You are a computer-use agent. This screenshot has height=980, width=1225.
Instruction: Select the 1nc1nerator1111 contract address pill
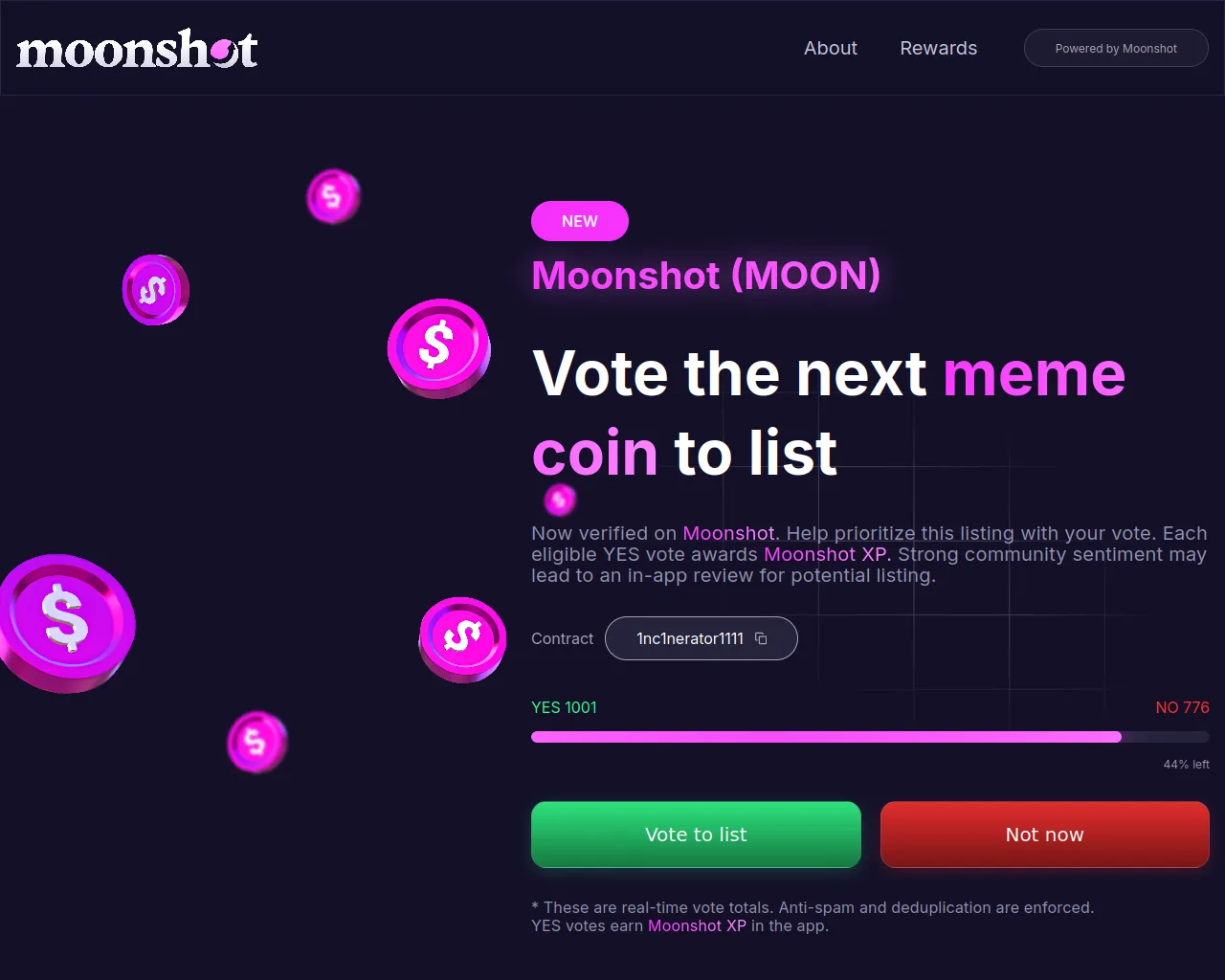coord(691,638)
